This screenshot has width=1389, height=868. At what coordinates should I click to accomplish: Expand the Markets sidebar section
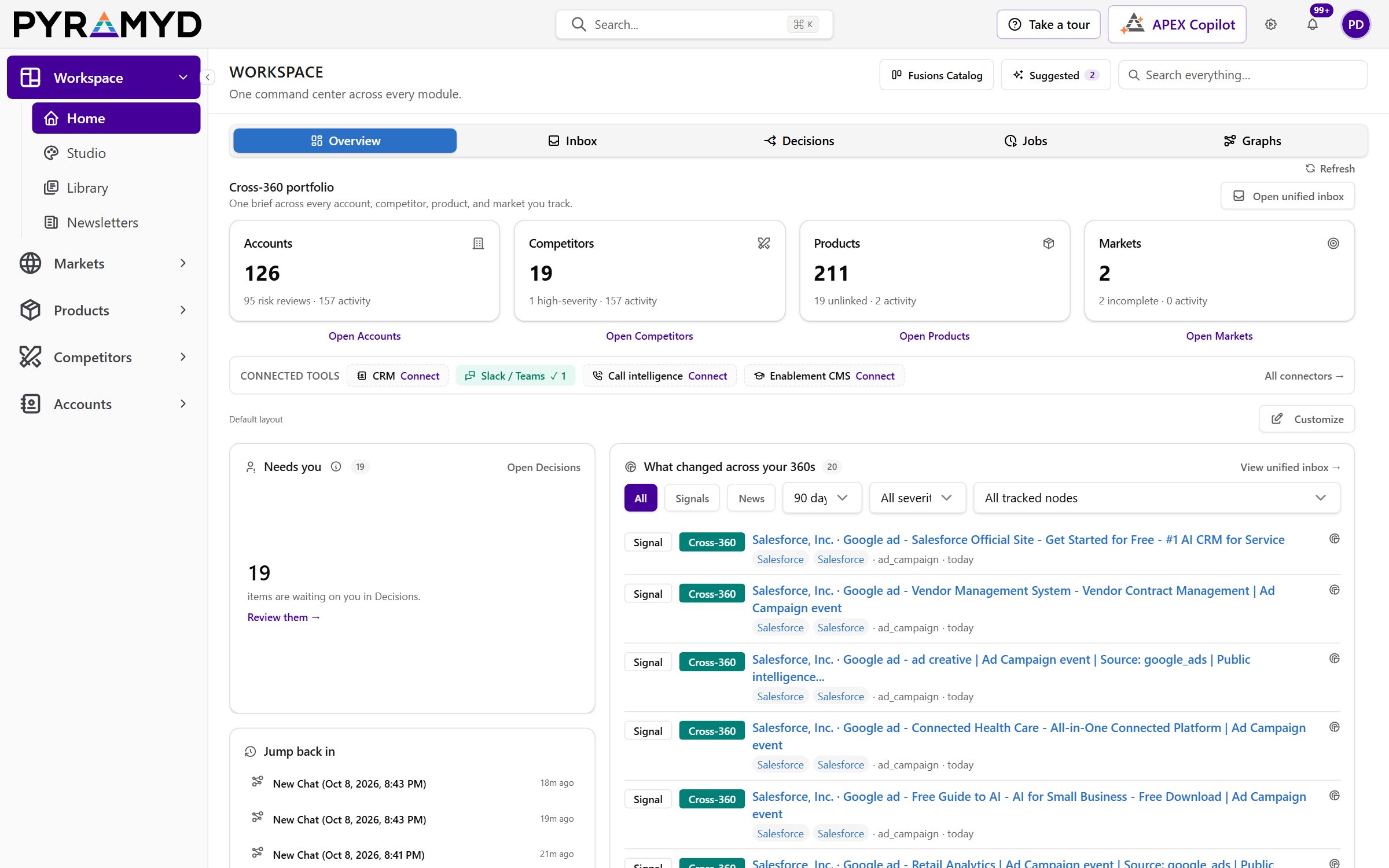104,264
